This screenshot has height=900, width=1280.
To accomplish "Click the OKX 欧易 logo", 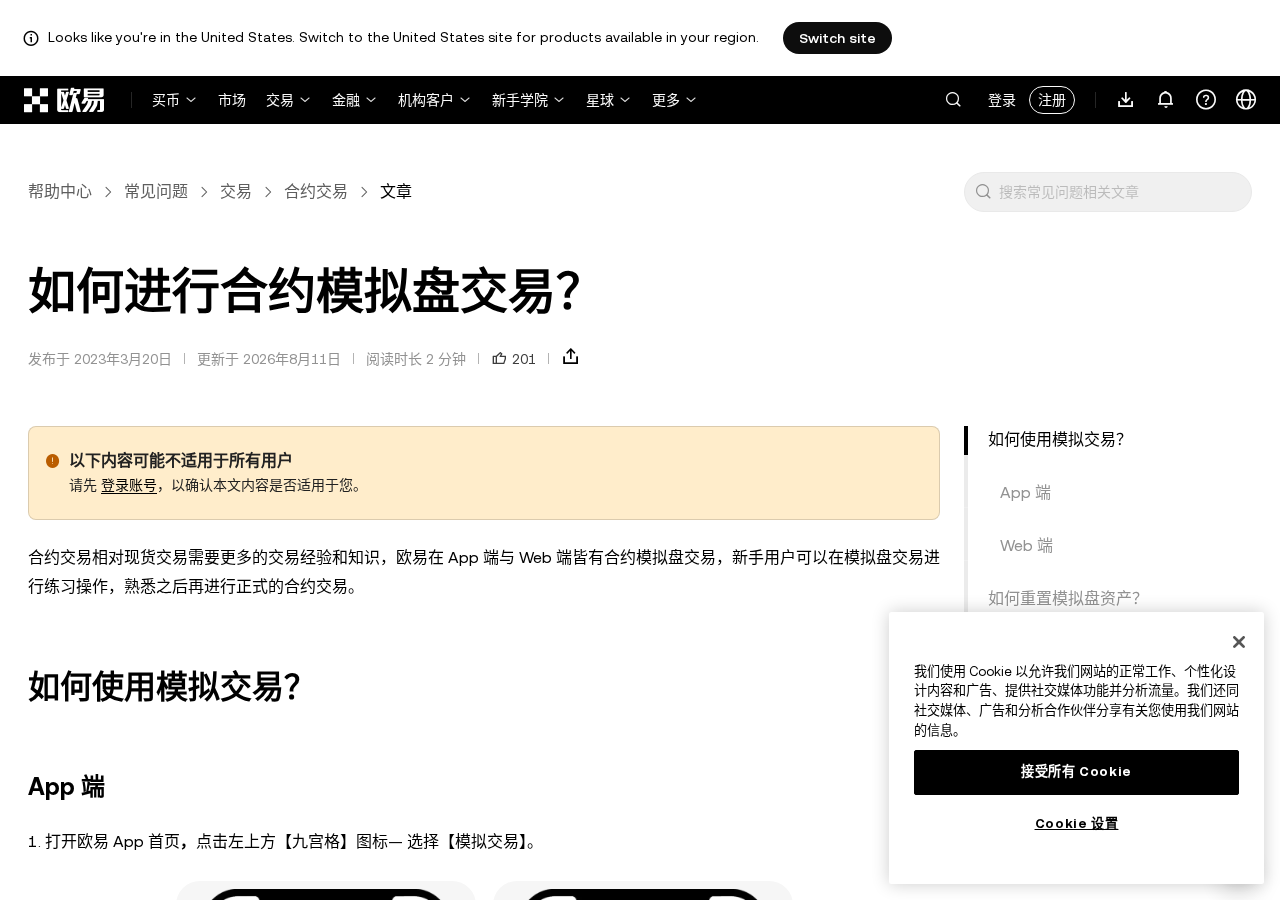I will pos(64,100).
